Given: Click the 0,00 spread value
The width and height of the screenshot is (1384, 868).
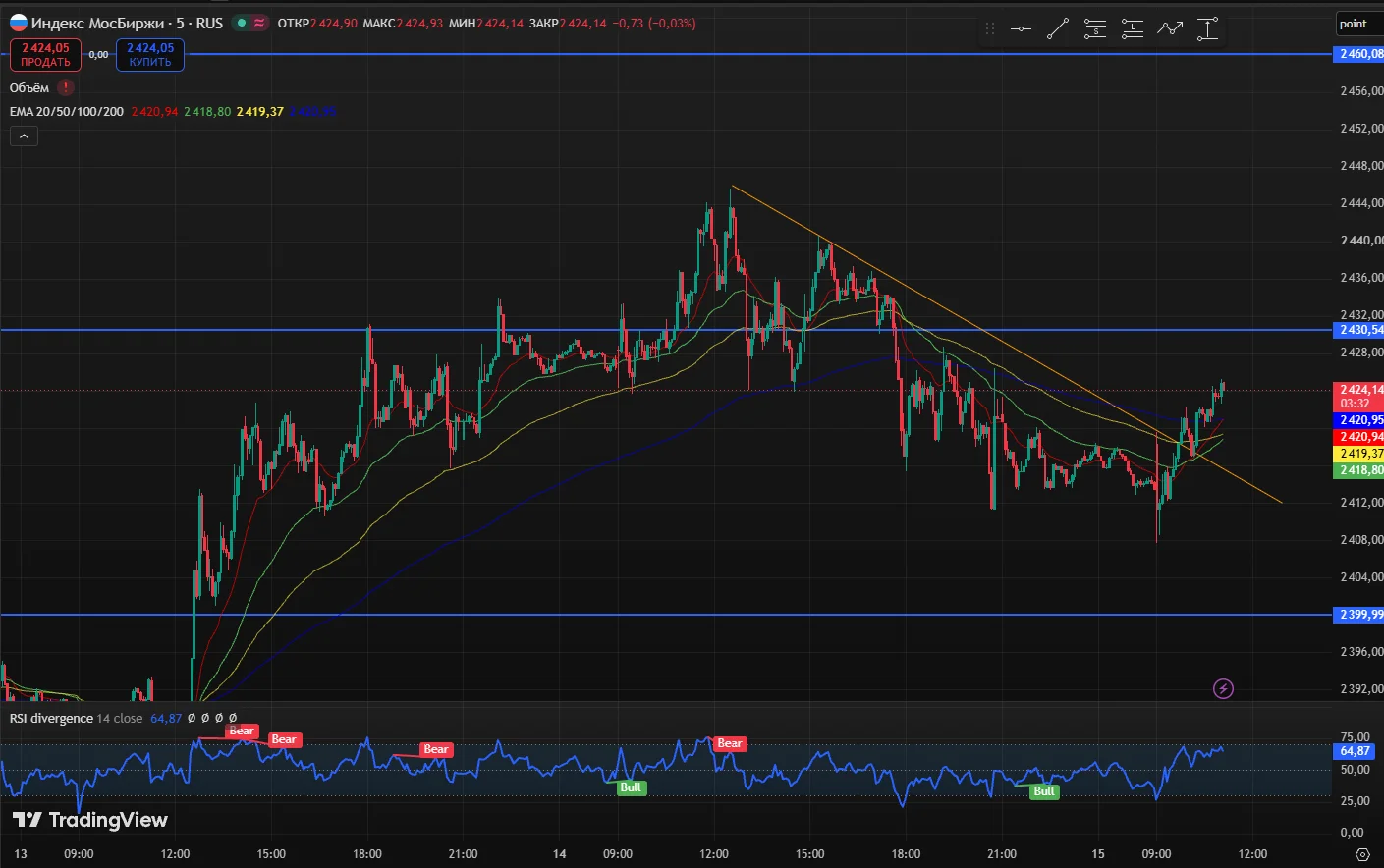Looking at the screenshot, I should pos(98,55).
